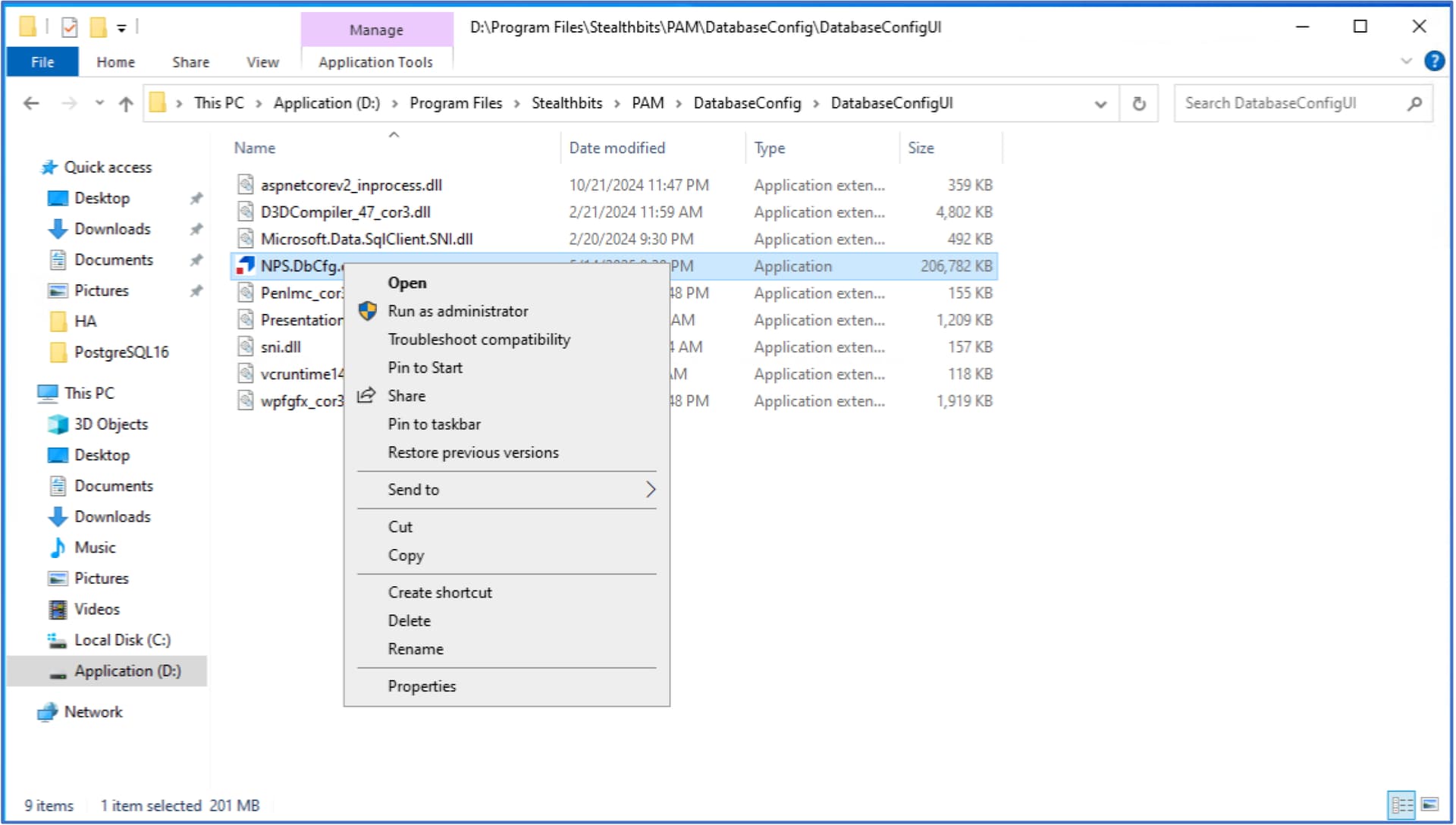The image size is (1456, 825).
Task: Expand the ribbon with chevron
Action: click(x=1406, y=61)
